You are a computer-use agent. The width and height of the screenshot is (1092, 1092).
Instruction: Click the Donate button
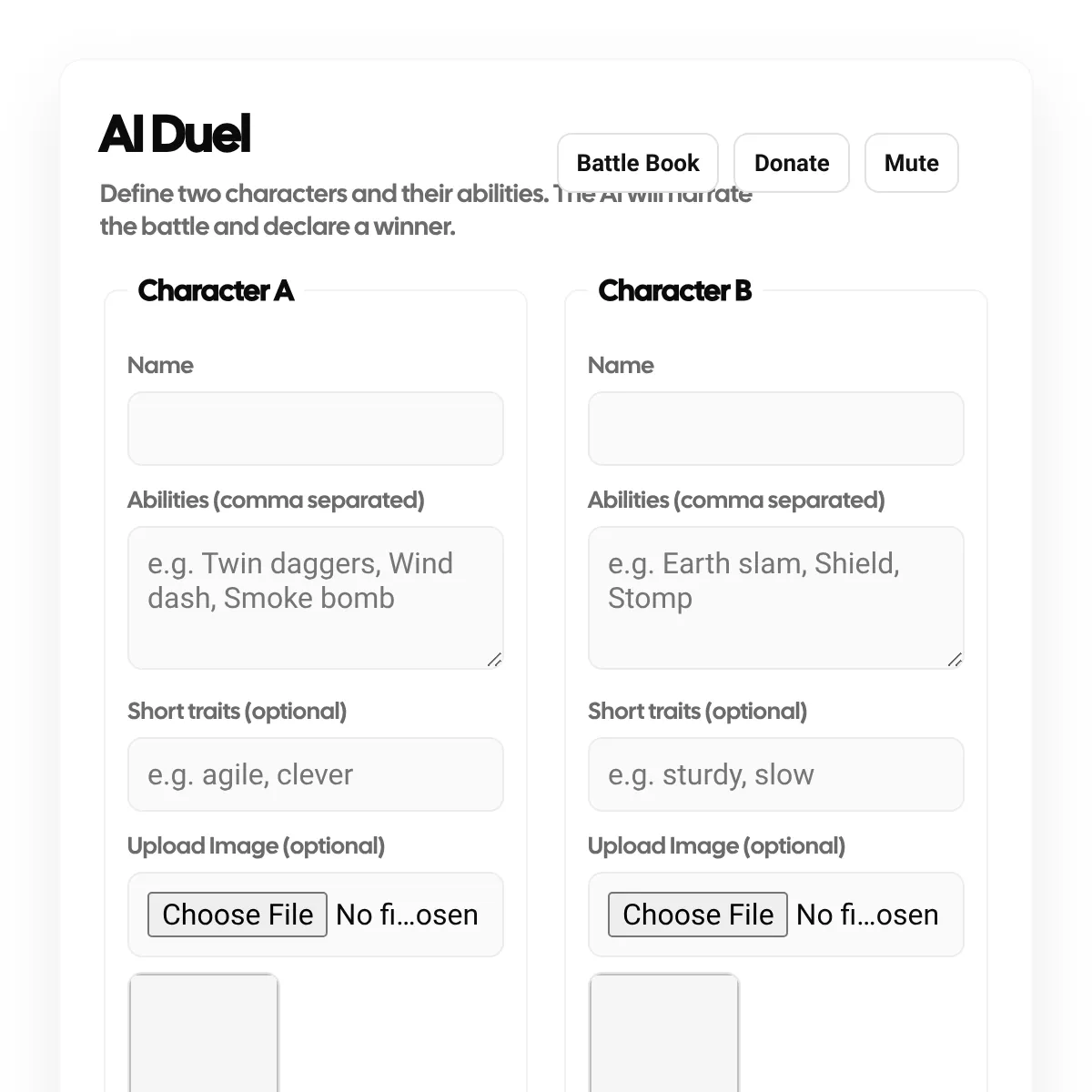[x=792, y=163]
